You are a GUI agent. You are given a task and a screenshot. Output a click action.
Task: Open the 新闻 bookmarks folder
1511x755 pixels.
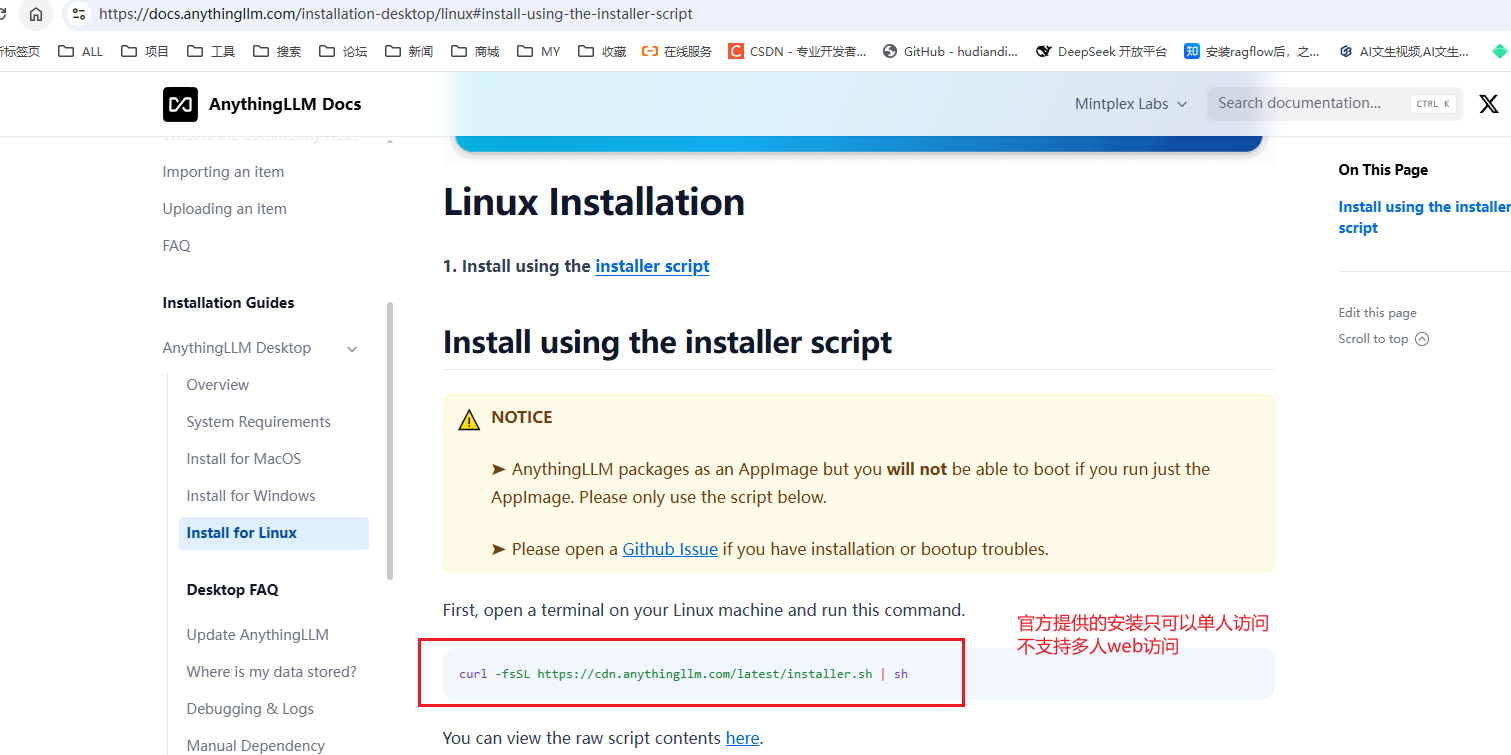click(409, 51)
